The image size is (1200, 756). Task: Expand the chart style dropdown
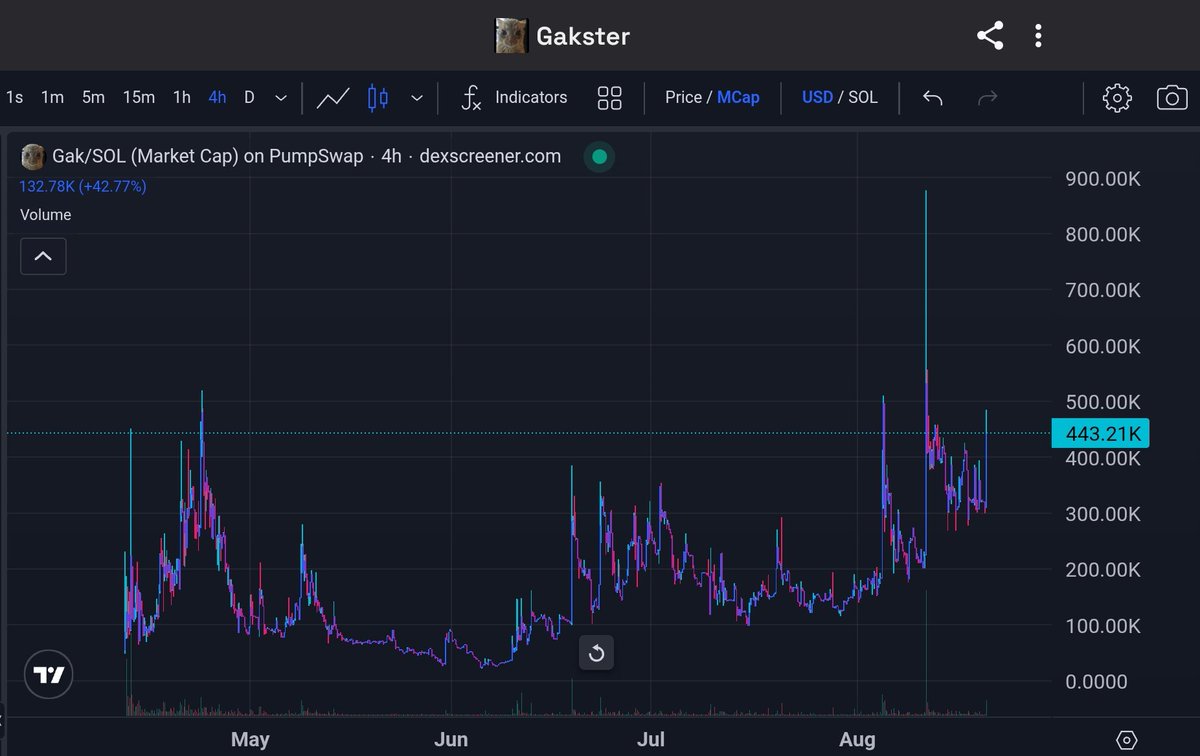click(417, 98)
